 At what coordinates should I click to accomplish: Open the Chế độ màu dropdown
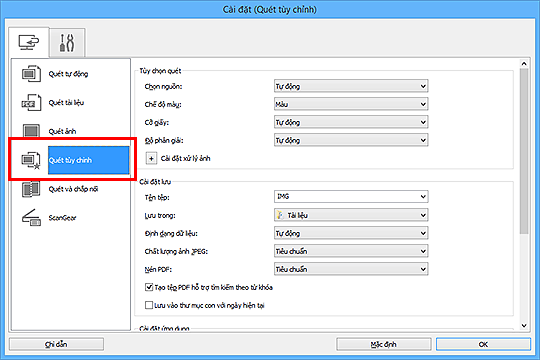(x=351, y=104)
